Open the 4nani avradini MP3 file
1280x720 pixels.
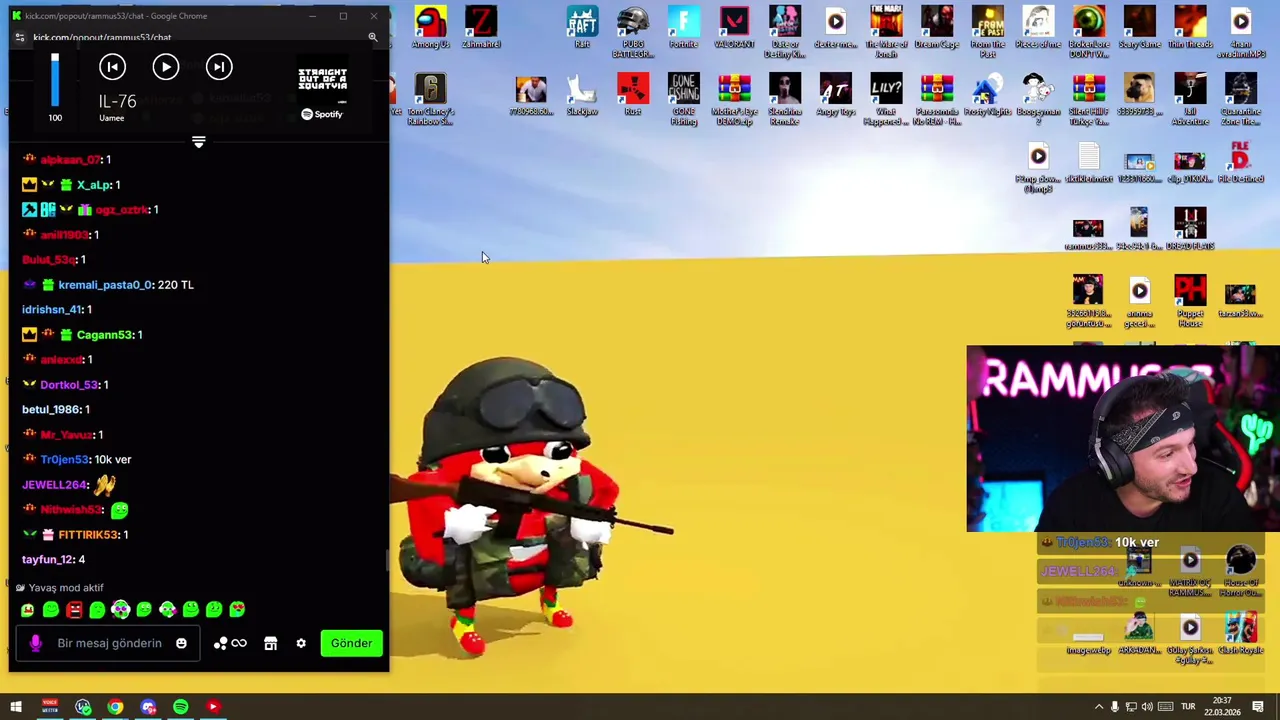1240,31
